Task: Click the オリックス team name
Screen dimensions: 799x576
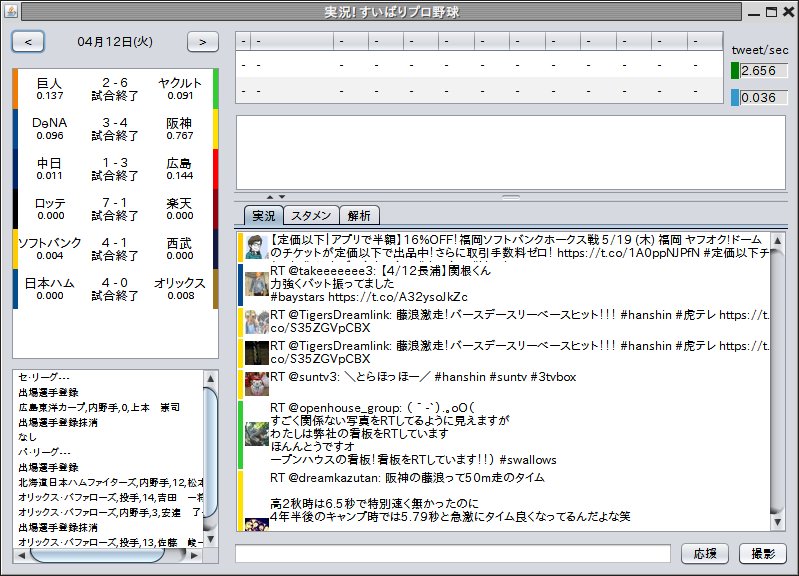Action: (x=180, y=282)
